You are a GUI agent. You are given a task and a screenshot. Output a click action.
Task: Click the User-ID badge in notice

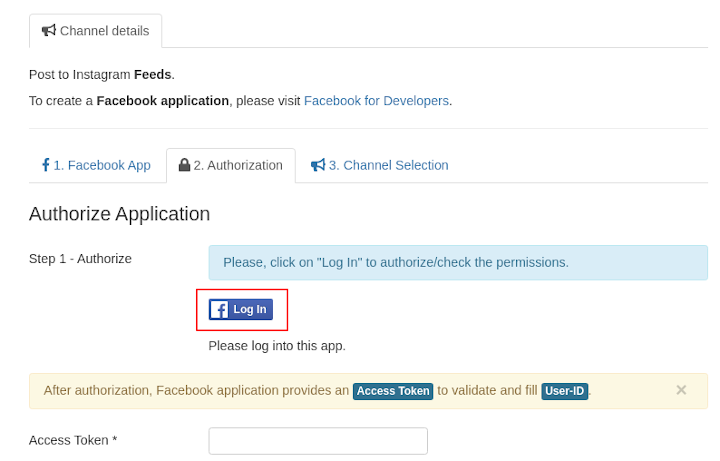click(x=564, y=391)
